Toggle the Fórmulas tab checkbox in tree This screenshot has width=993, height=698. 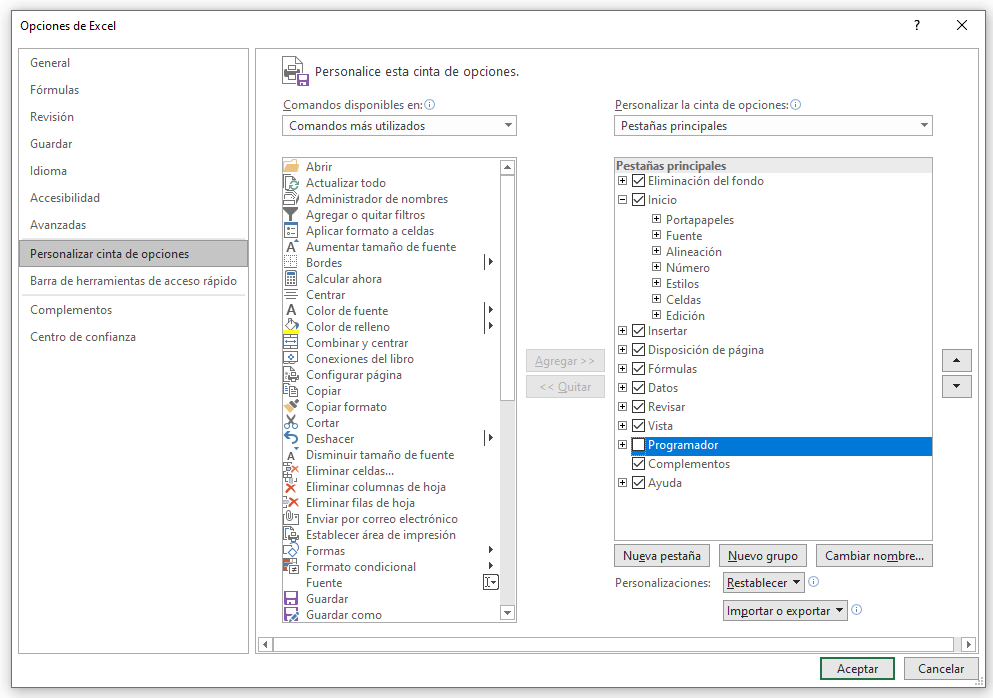click(638, 369)
